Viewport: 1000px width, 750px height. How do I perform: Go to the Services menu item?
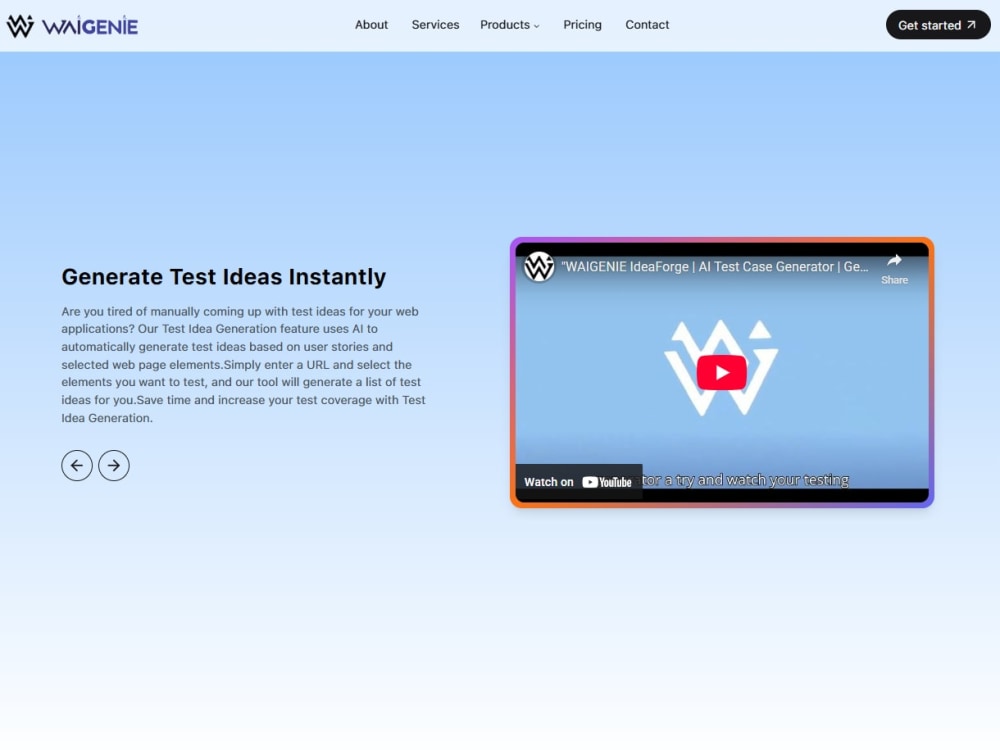[435, 25]
